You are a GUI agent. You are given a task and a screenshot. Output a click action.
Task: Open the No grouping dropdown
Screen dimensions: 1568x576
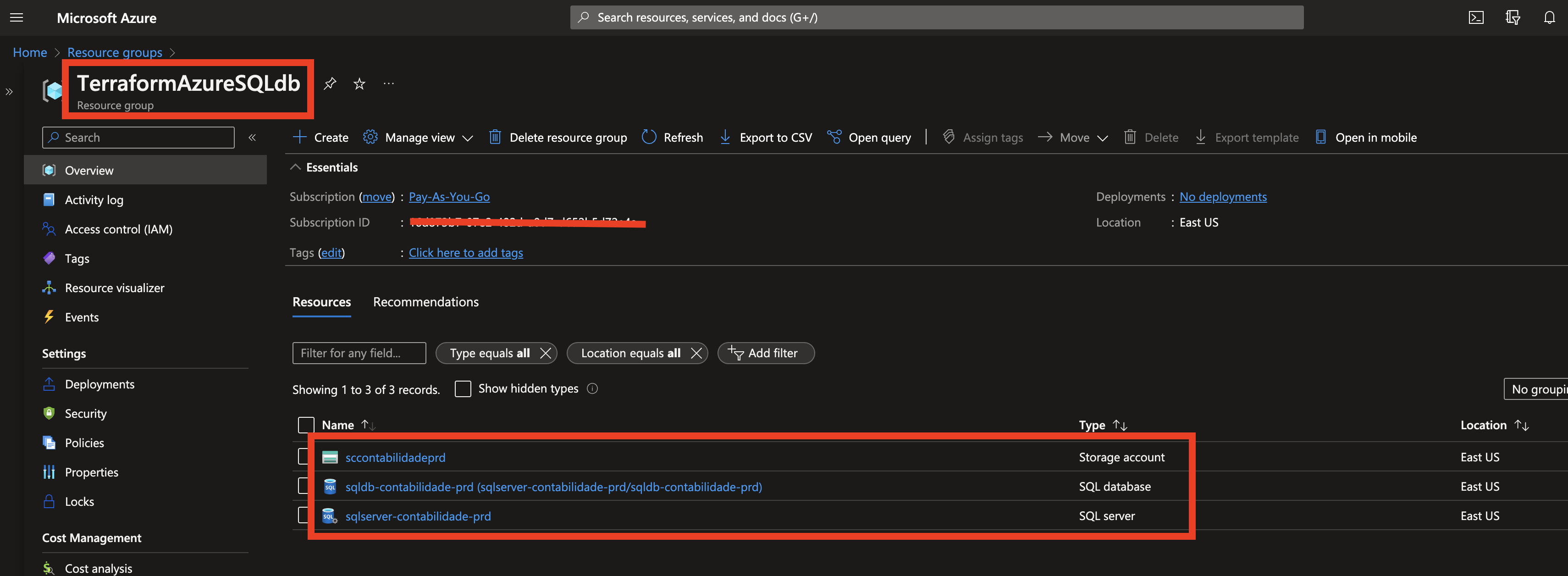click(x=1537, y=389)
